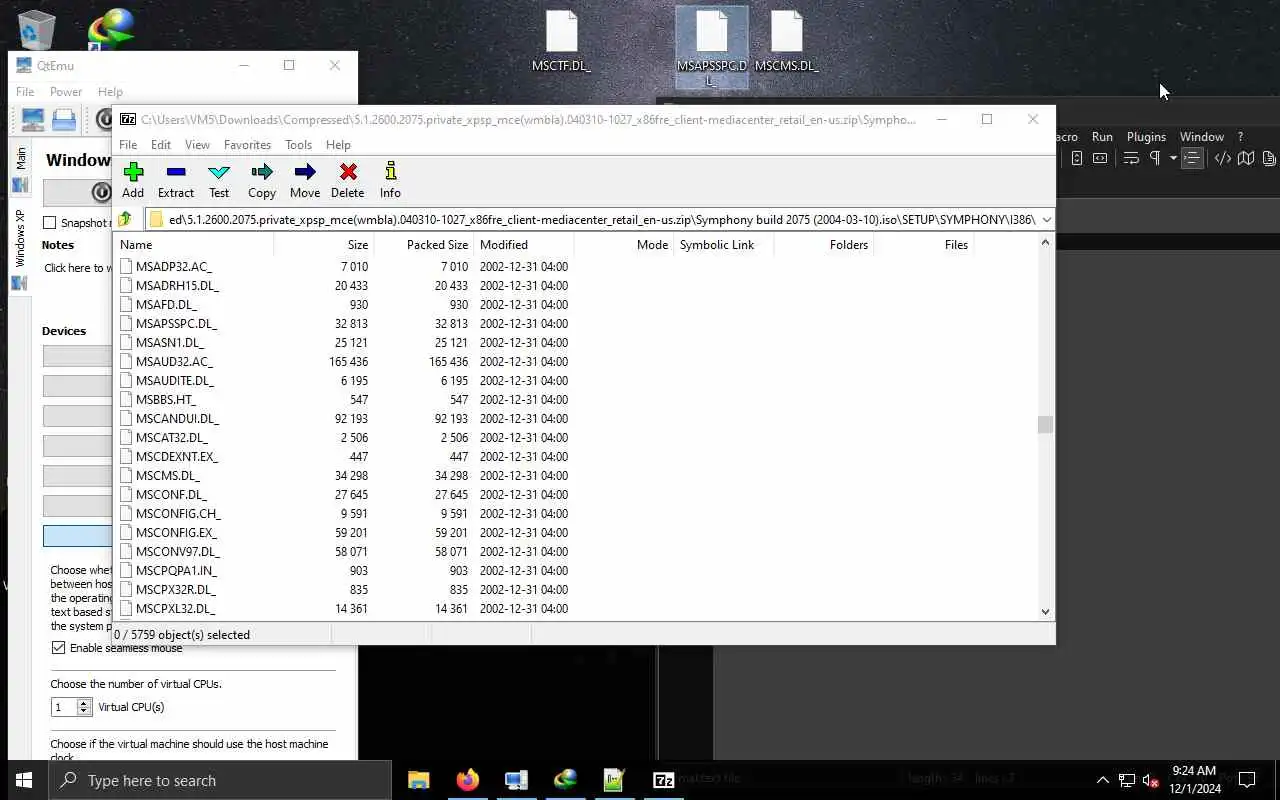Select the MSCTF.DL_ desktop file
Viewport: 1280px width, 800px height.
pos(561,42)
